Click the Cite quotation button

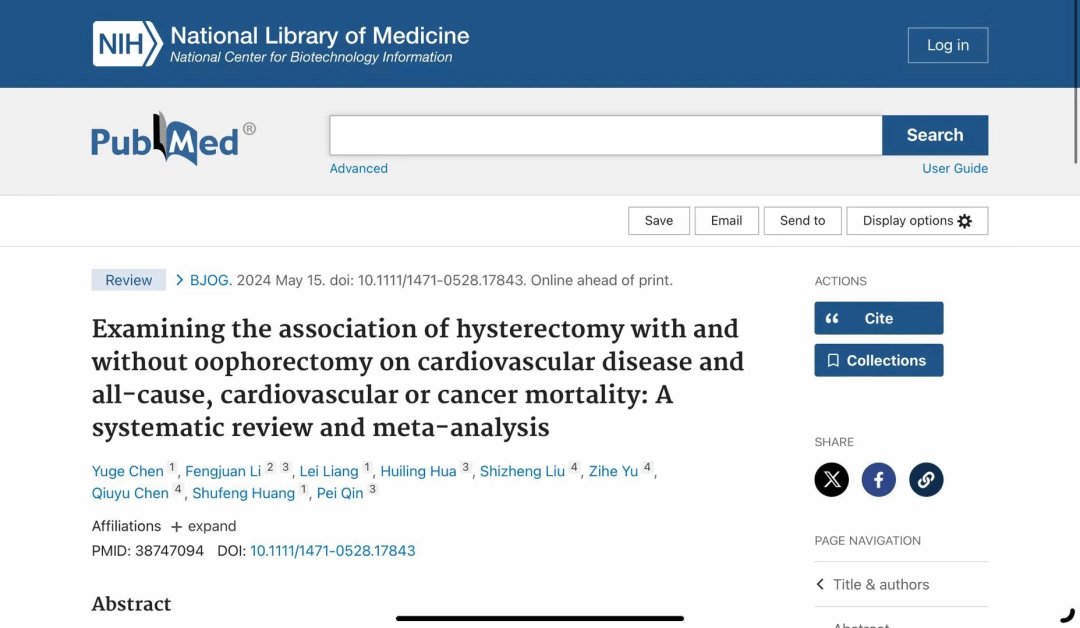tap(878, 318)
